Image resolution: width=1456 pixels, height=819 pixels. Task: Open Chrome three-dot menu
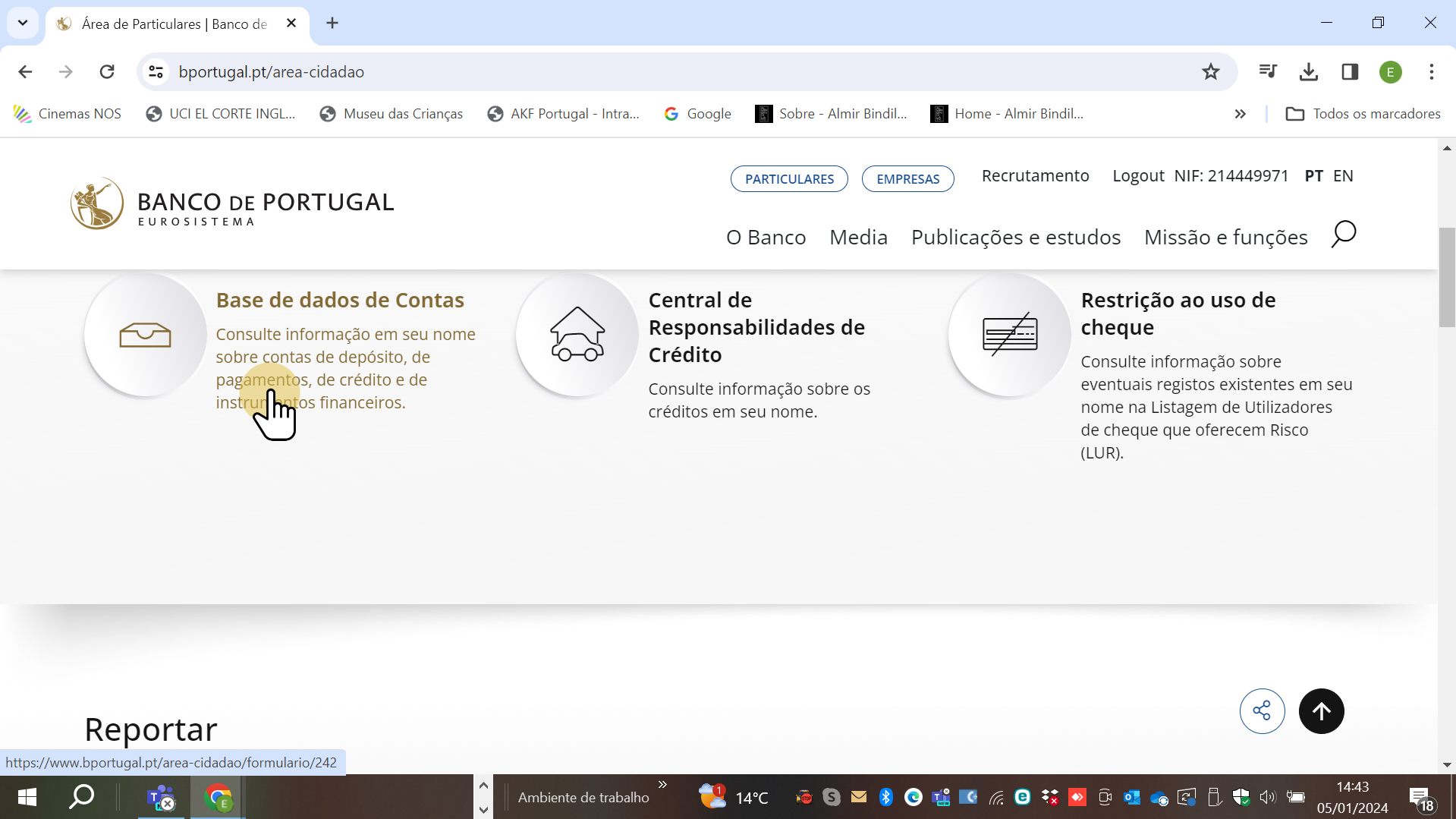pyautogui.click(x=1431, y=72)
